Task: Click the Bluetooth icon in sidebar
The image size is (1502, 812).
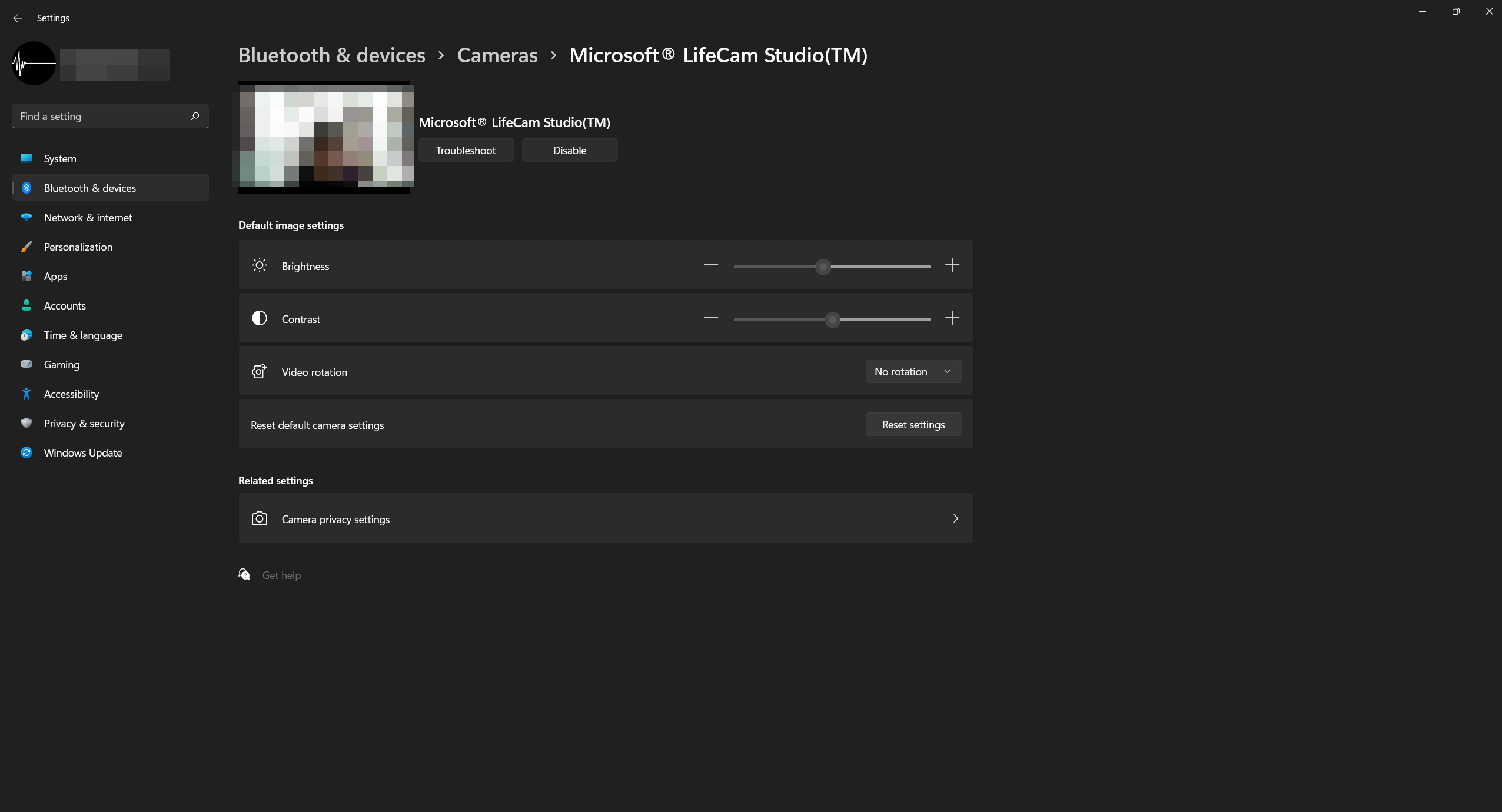Action: pyautogui.click(x=26, y=188)
